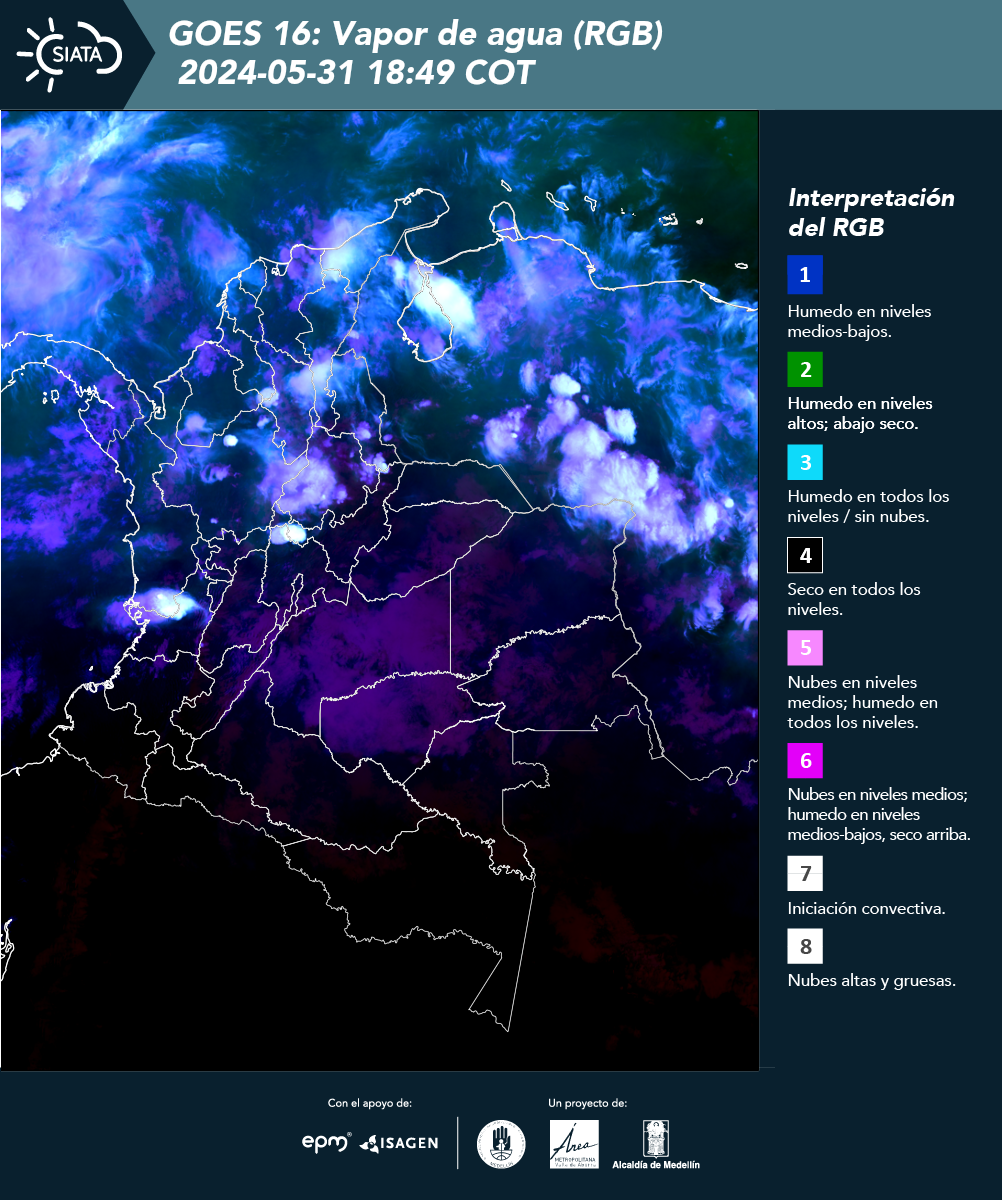The width and height of the screenshot is (1002, 1200).
Task: Click the 'Con el apoyo de:' label
Action: (x=370, y=1104)
